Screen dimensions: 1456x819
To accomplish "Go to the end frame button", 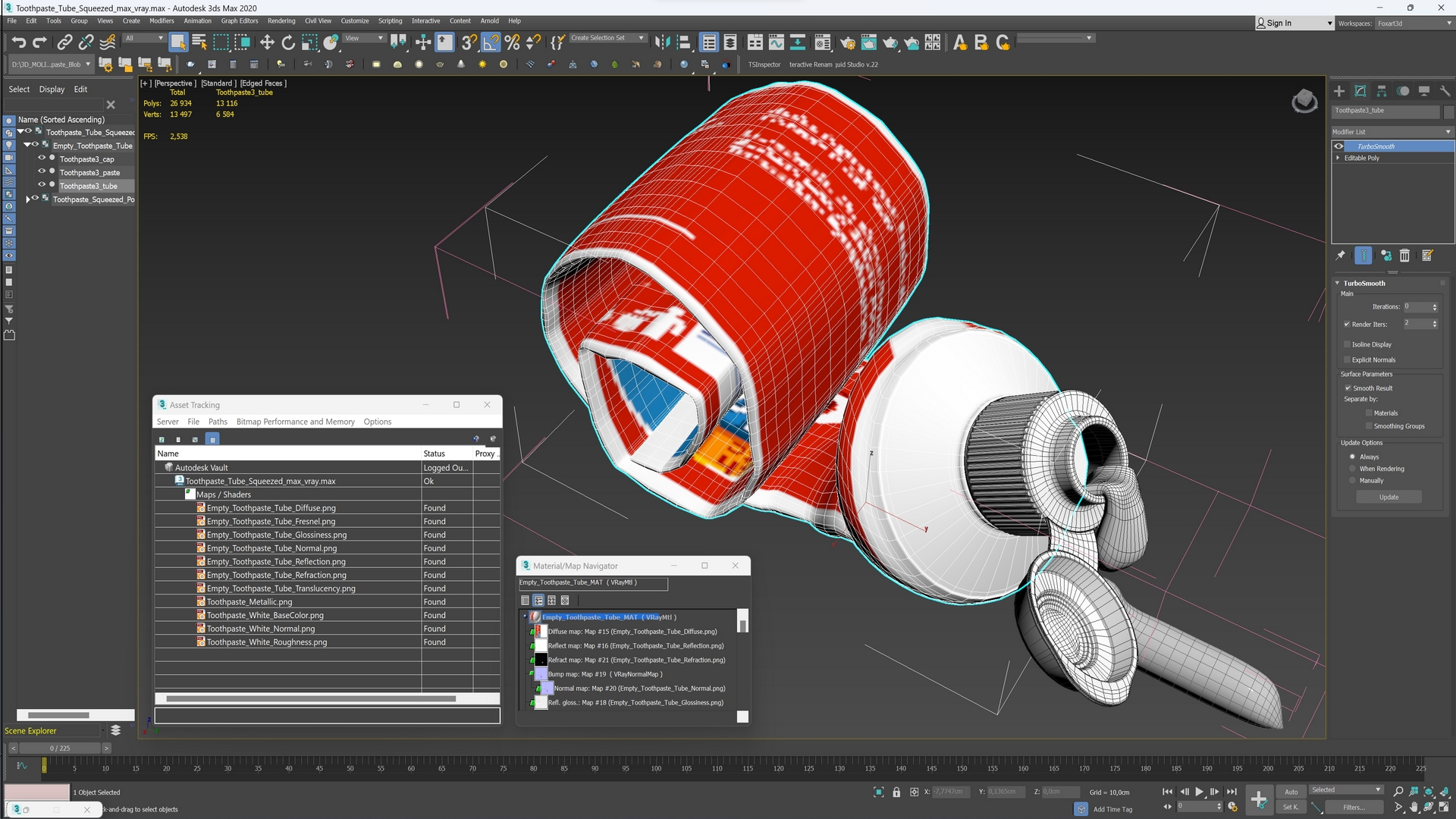I will click(1232, 792).
